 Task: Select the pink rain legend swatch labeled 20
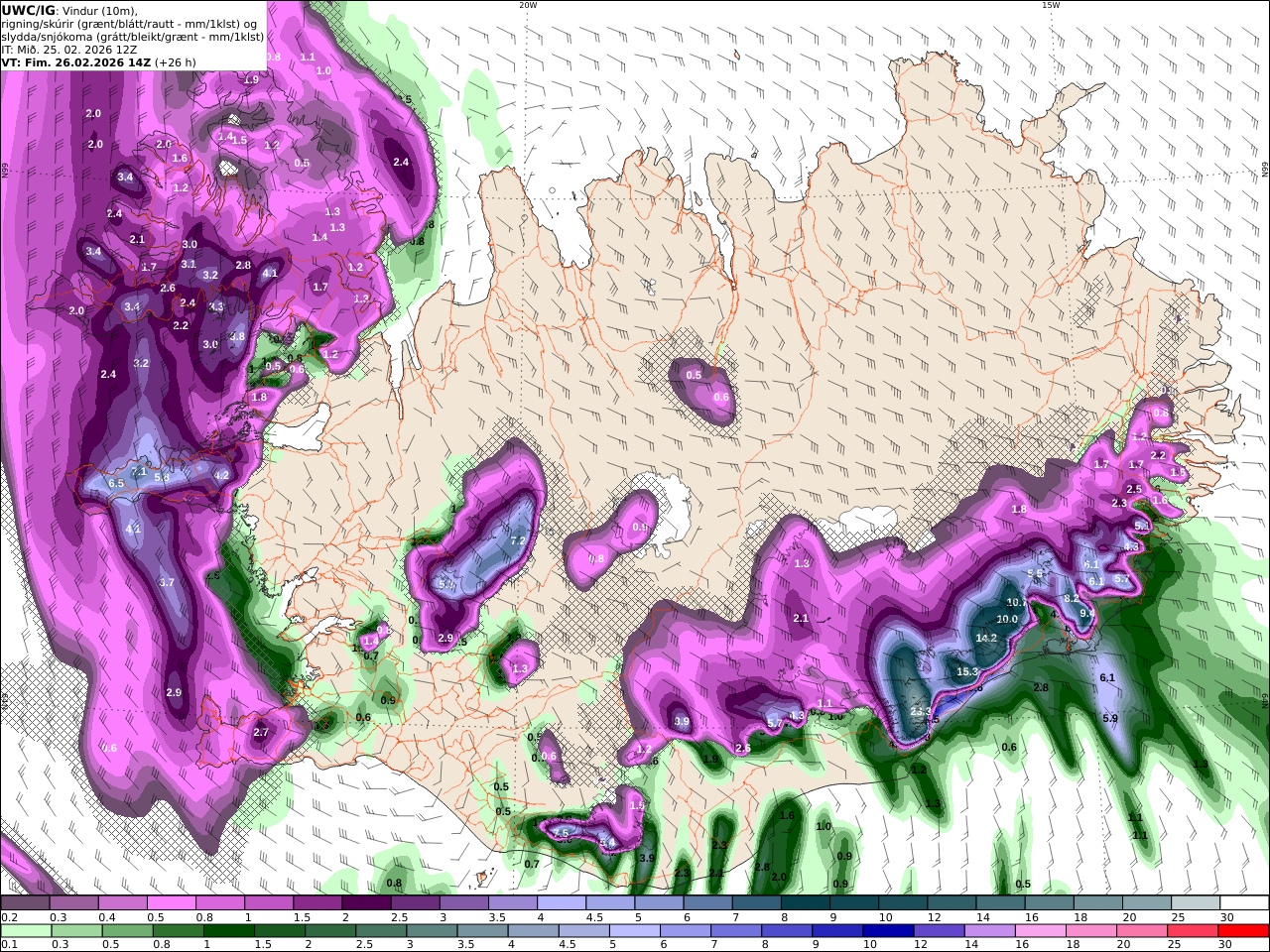coord(1141,931)
